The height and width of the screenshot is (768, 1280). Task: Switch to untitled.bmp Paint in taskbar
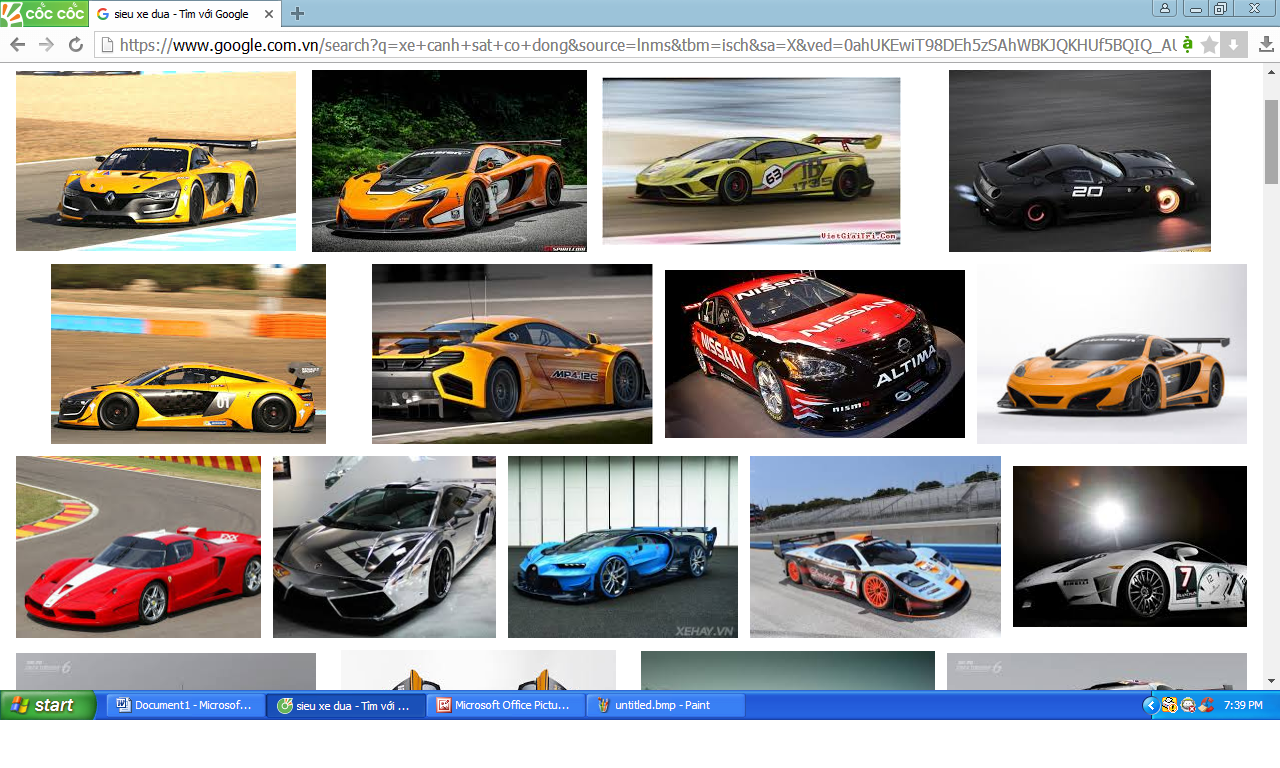(x=665, y=705)
